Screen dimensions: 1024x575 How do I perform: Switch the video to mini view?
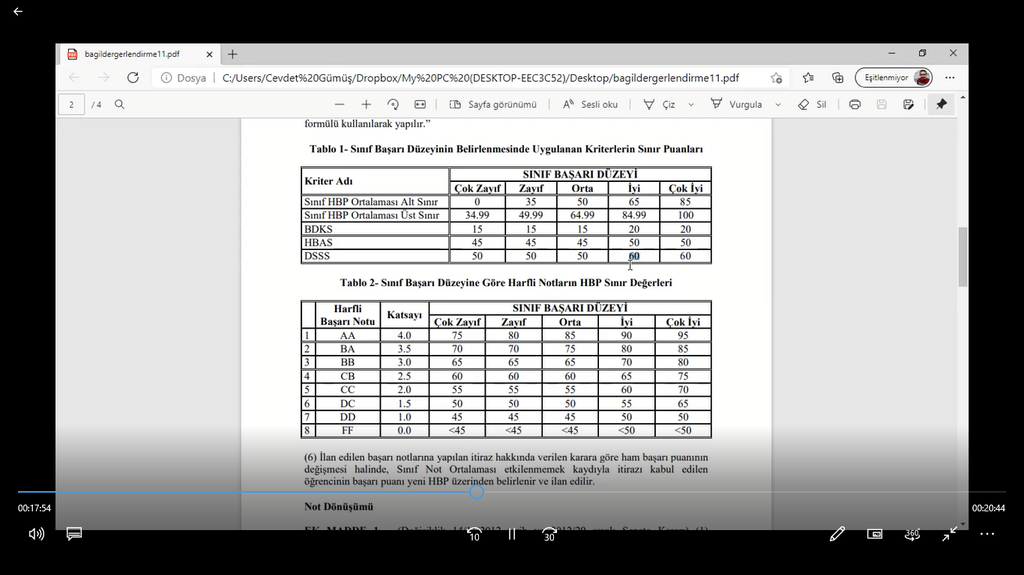tap(874, 534)
